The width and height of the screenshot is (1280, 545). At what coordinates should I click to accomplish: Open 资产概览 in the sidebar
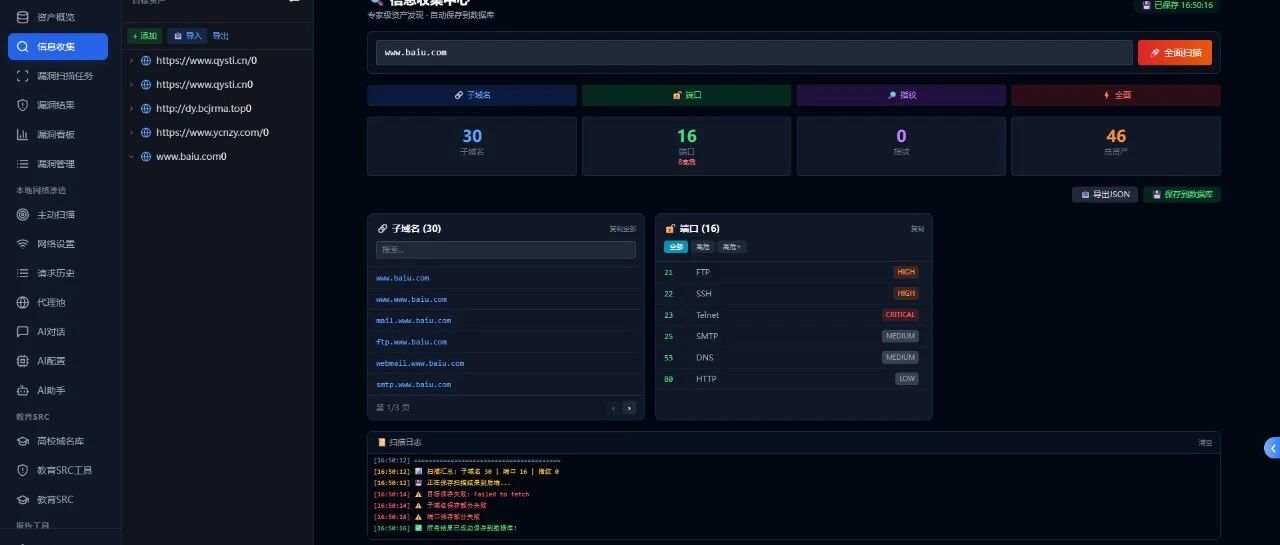click(x=60, y=17)
